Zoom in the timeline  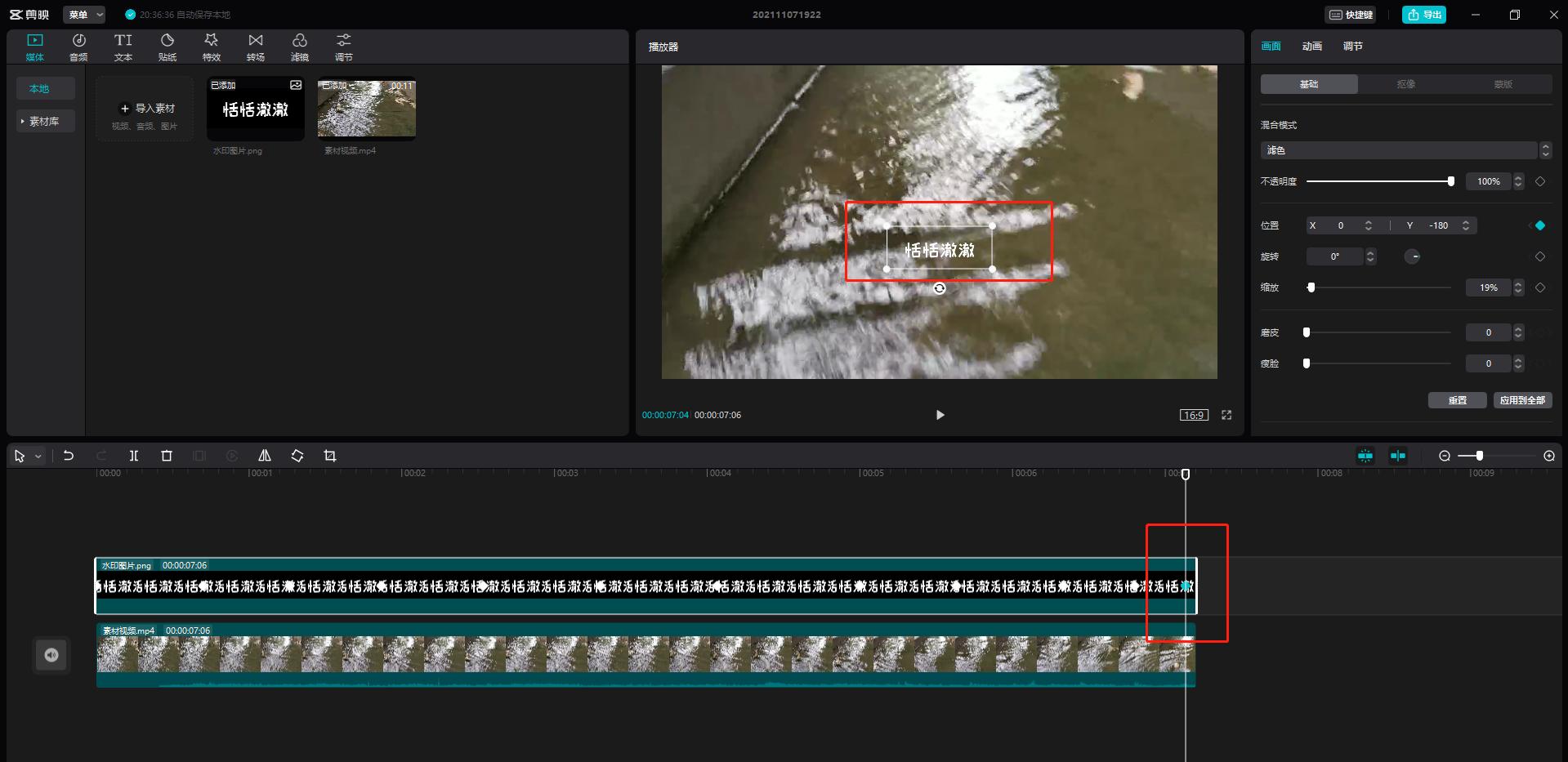[1549, 456]
